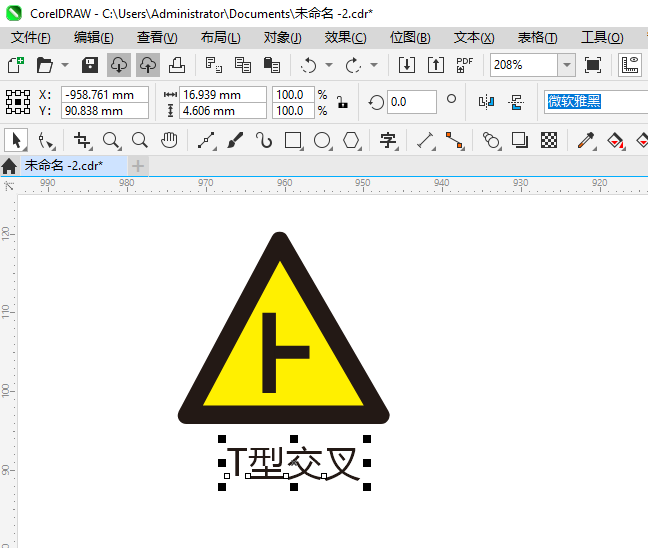This screenshot has width=648, height=548.
Task: Click the rotation angle field
Action: tap(411, 102)
